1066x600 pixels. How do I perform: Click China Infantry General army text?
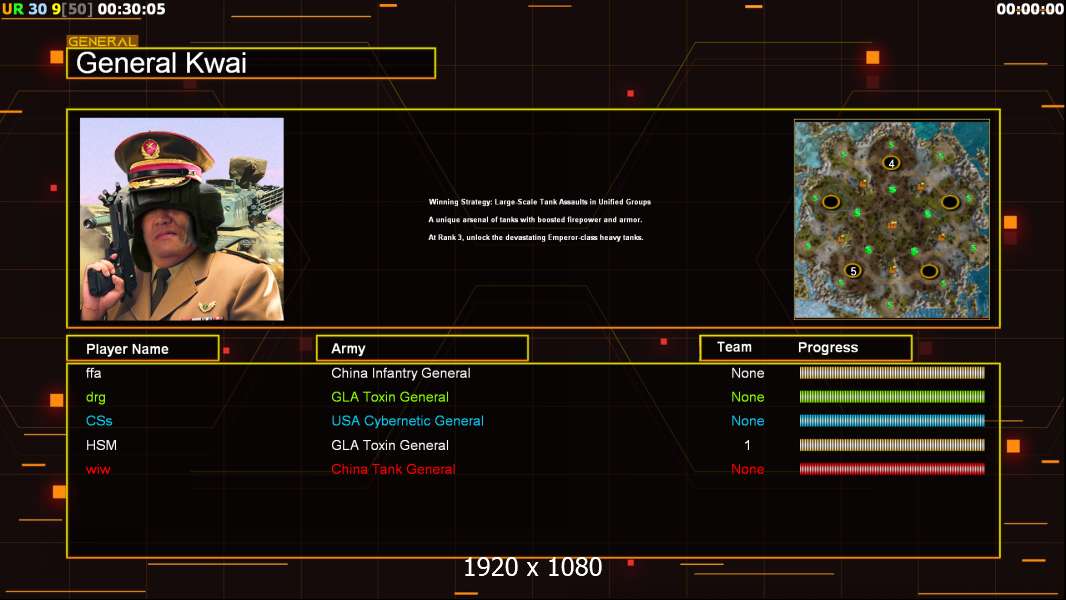click(400, 373)
